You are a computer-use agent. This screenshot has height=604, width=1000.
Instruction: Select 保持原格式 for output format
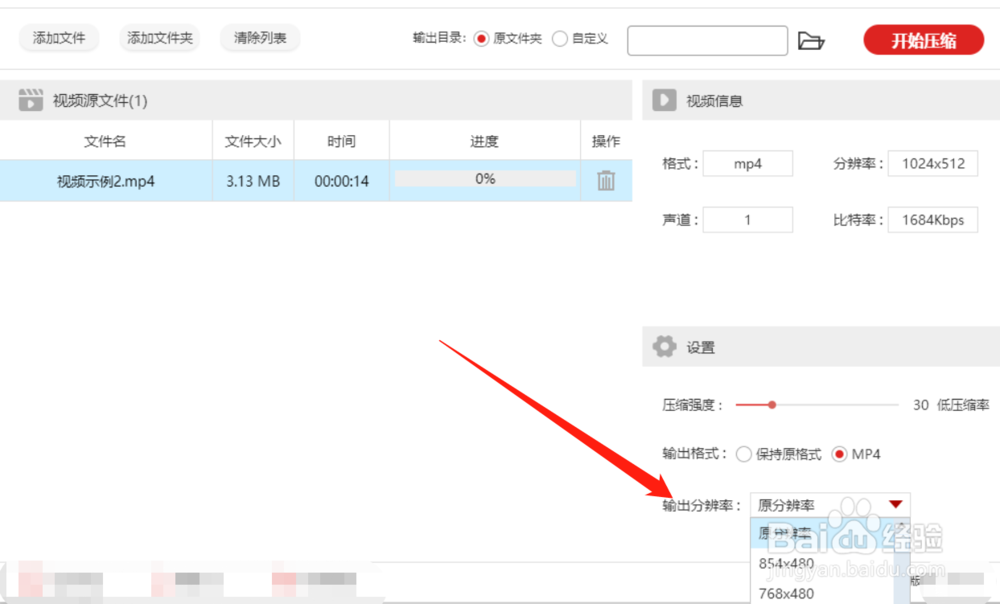(x=743, y=454)
